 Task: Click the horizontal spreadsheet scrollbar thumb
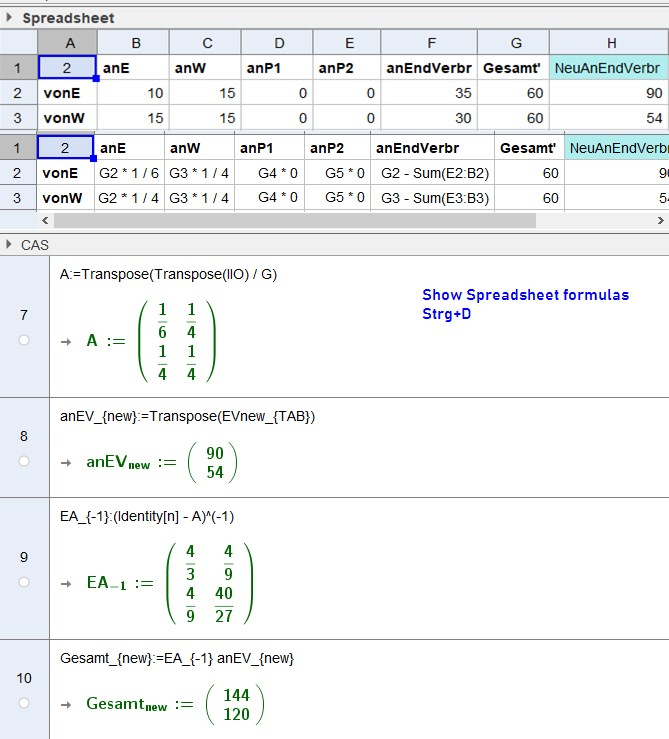(295, 220)
